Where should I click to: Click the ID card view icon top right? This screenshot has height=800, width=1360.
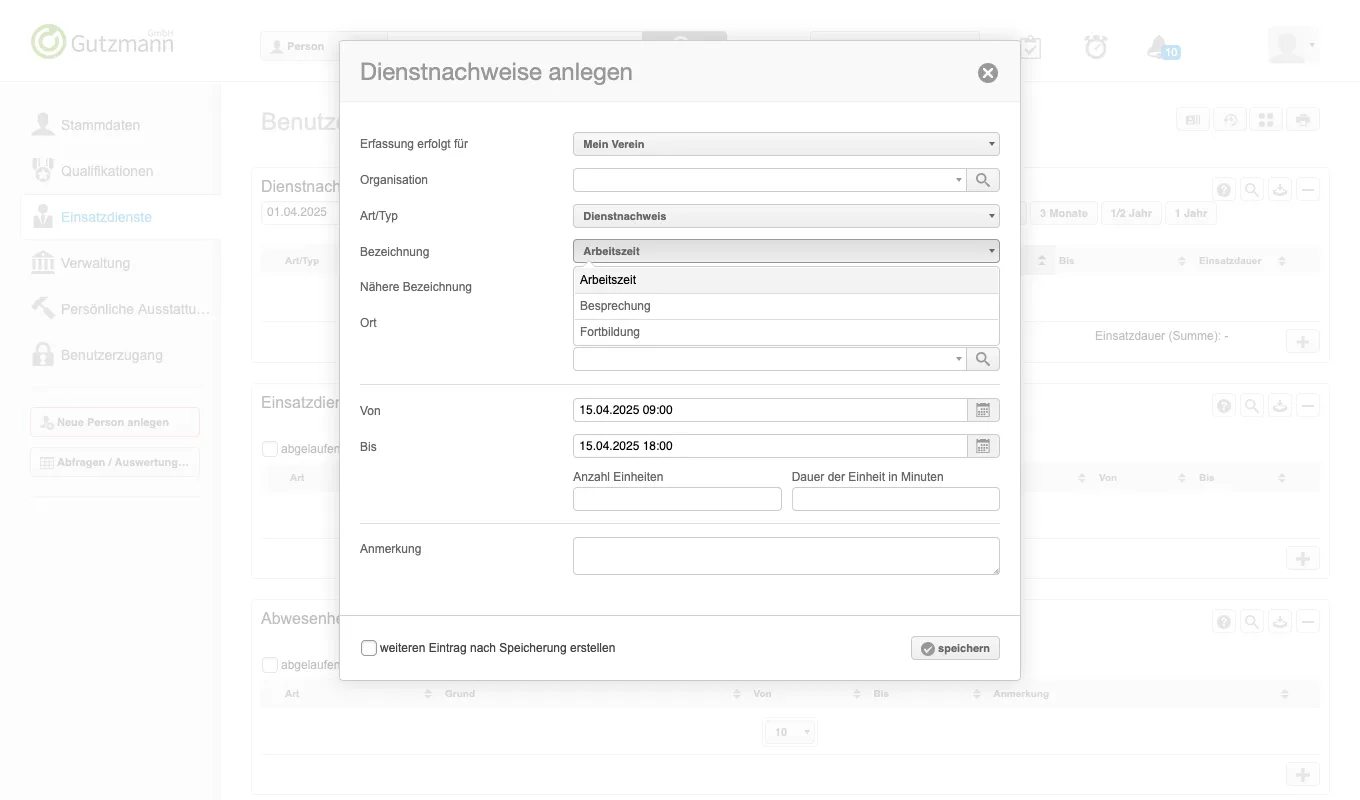click(1193, 120)
